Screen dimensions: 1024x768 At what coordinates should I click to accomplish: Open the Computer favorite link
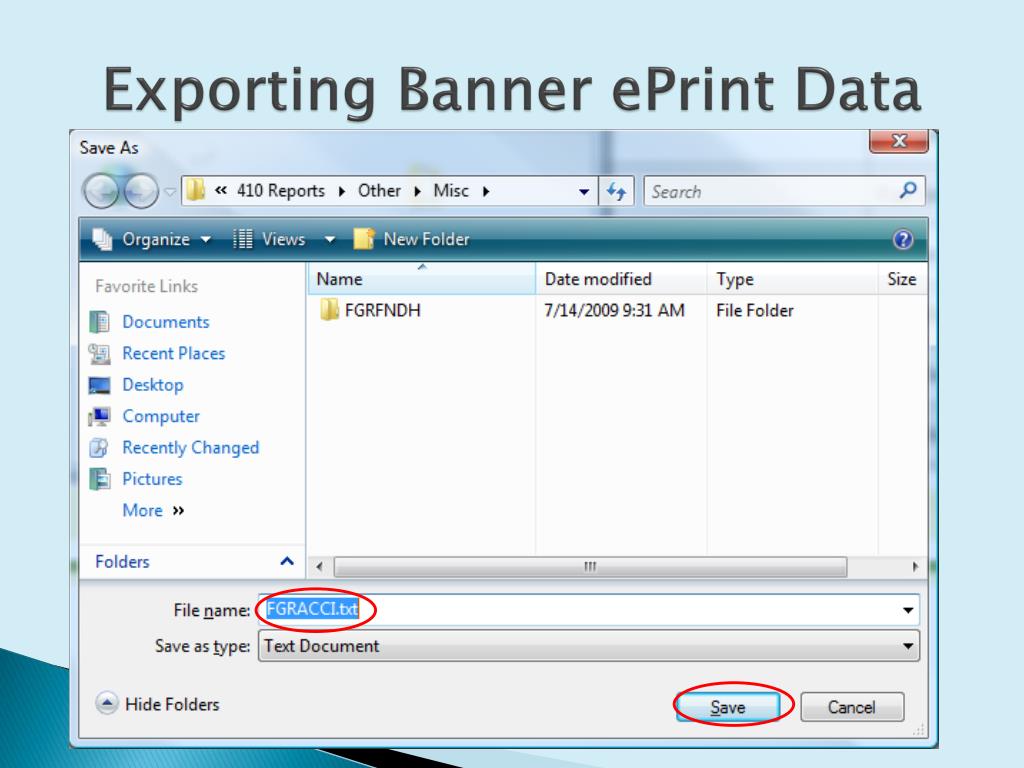(161, 416)
